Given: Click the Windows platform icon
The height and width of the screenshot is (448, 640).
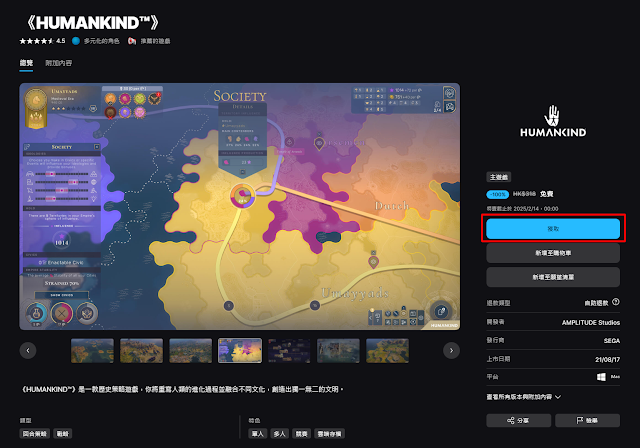Looking at the screenshot, I should [x=601, y=377].
